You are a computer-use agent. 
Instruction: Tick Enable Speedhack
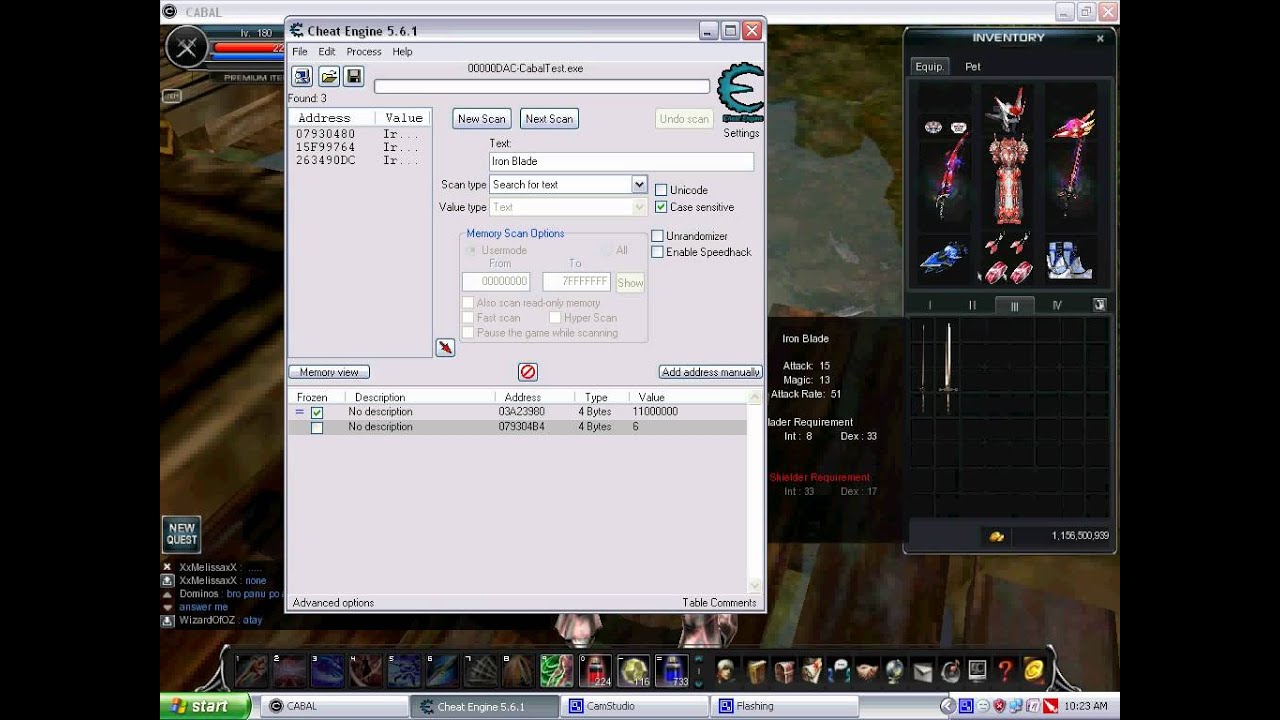(x=657, y=252)
